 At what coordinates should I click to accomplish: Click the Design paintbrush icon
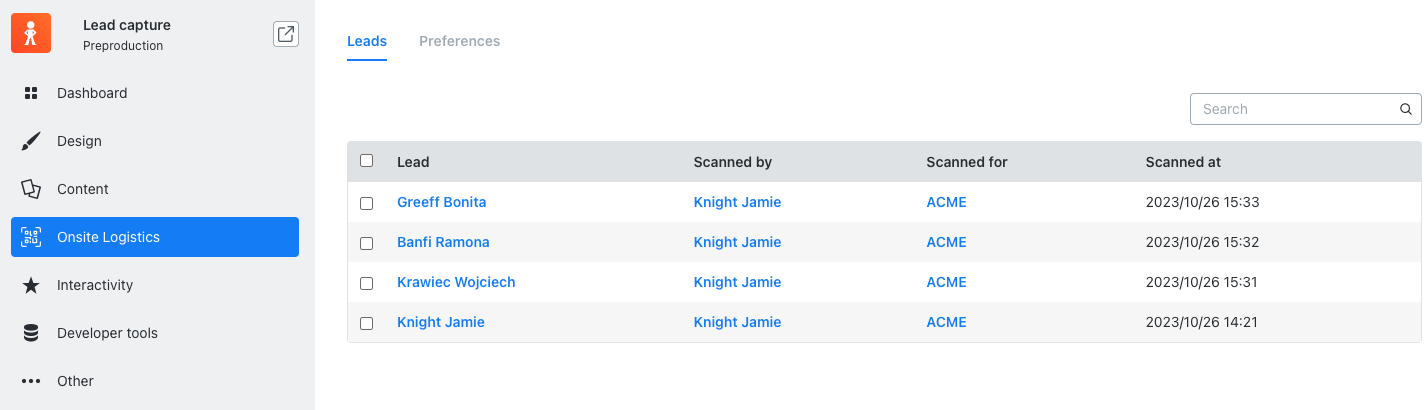[31, 141]
